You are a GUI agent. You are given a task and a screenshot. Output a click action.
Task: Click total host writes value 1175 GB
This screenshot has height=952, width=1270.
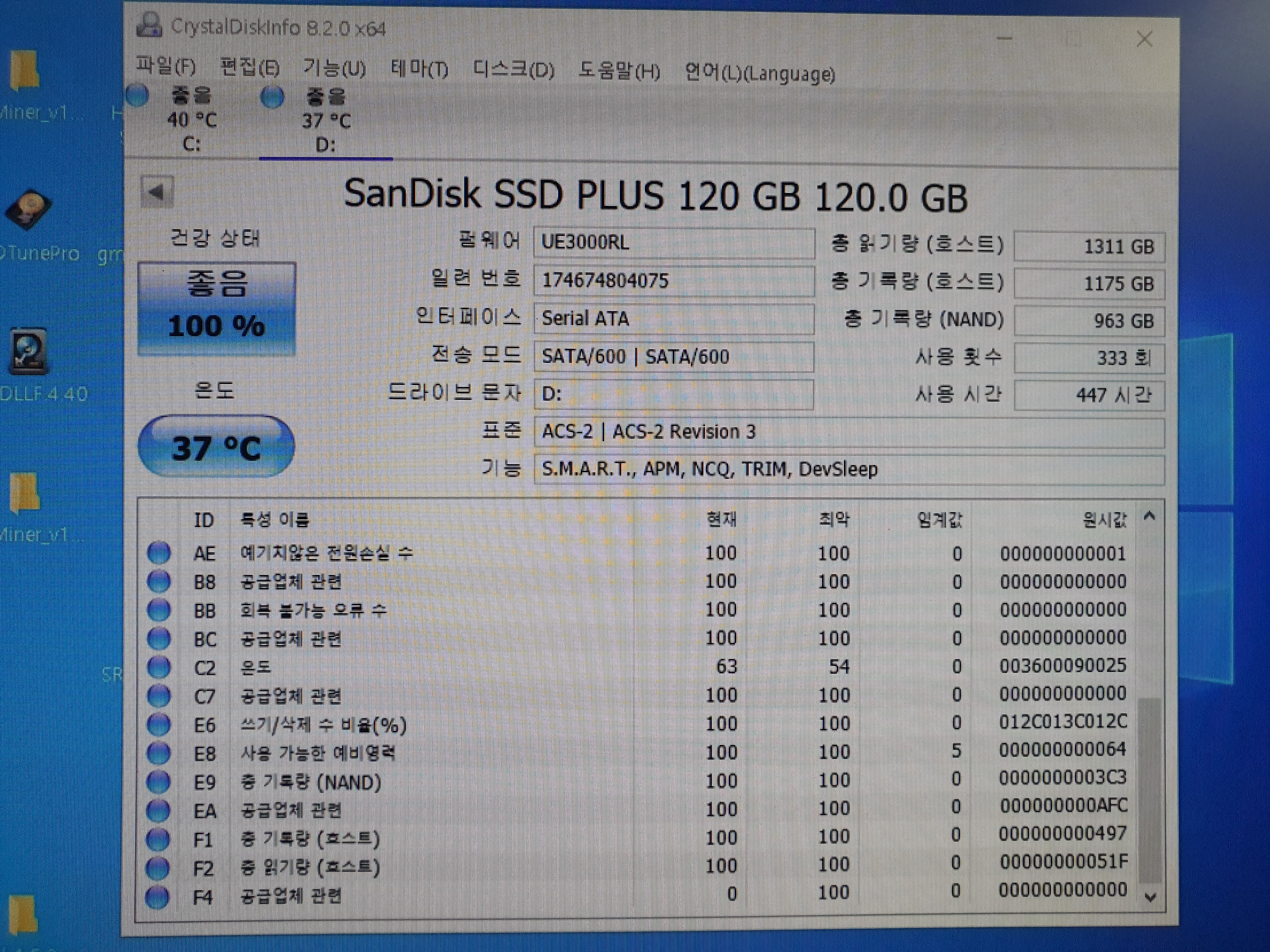(1089, 283)
